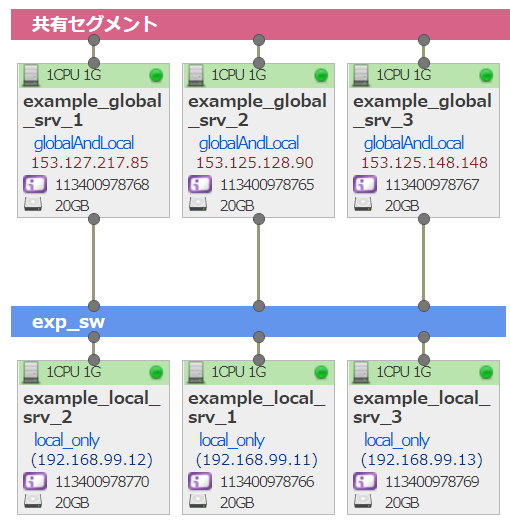Click archive icon beside 113400978768

[35, 184]
